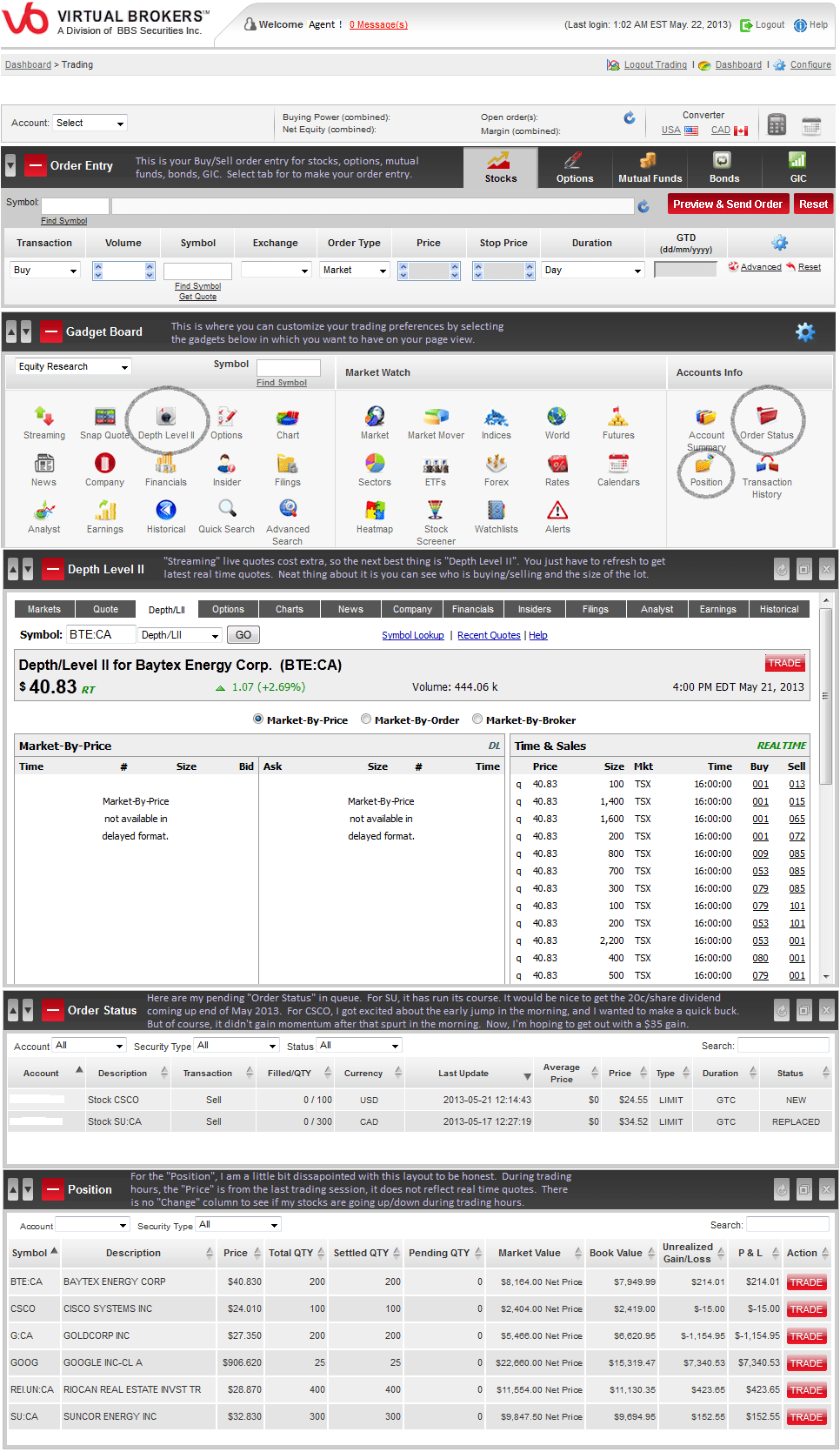840x1452 pixels.
Task: Open the Exchange dropdown
Action: [x=277, y=271]
